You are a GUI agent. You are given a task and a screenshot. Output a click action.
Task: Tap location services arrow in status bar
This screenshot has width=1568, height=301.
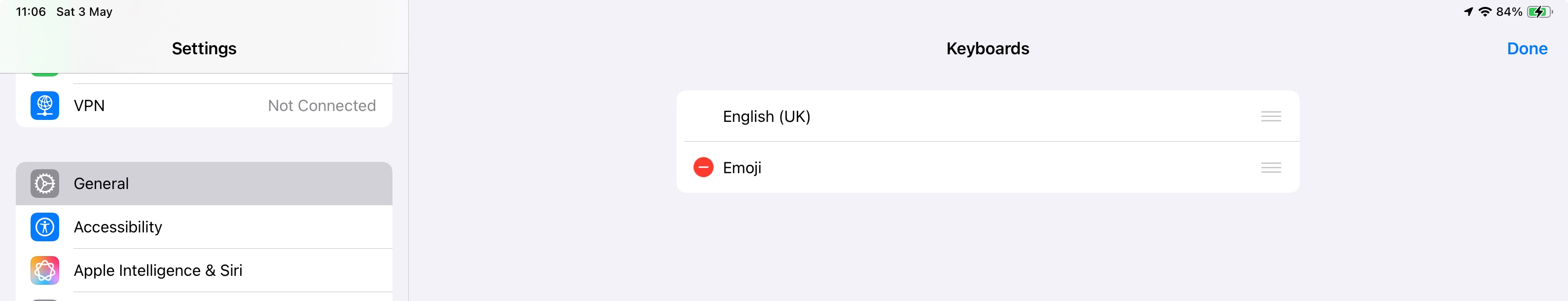pos(1468,11)
